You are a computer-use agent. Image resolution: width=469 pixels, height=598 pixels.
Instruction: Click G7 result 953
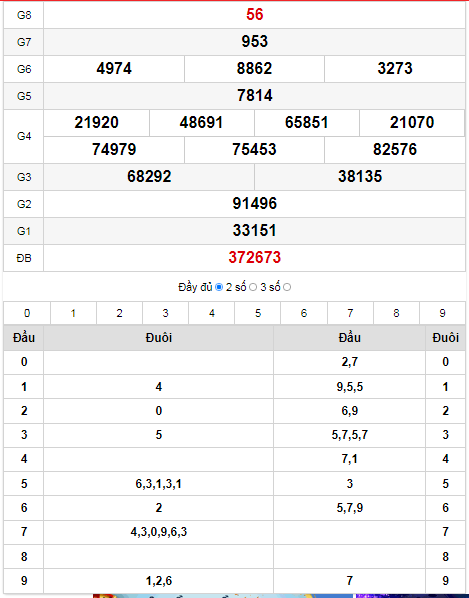coord(255,41)
